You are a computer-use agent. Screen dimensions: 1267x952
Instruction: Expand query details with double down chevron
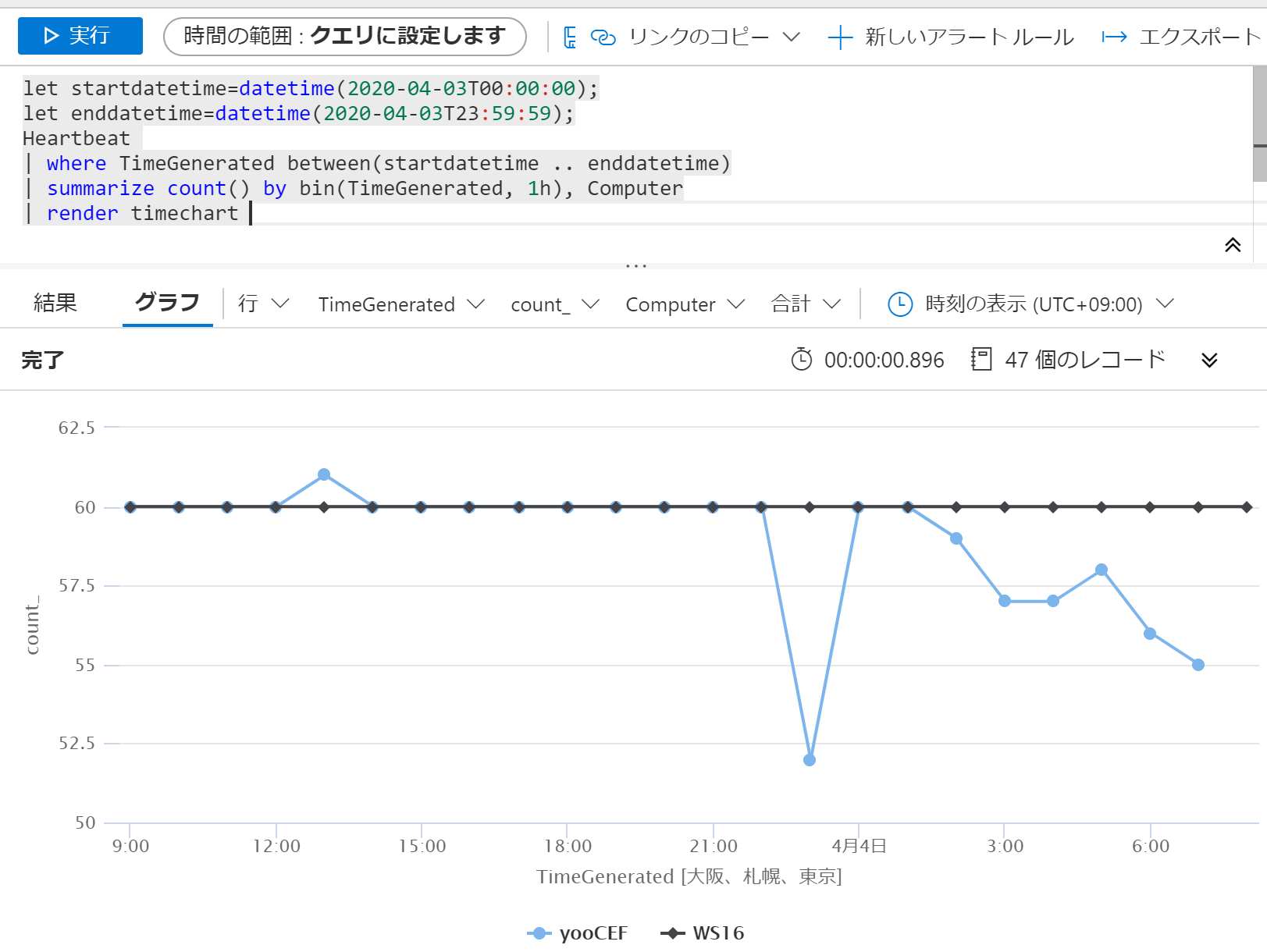click(1209, 360)
